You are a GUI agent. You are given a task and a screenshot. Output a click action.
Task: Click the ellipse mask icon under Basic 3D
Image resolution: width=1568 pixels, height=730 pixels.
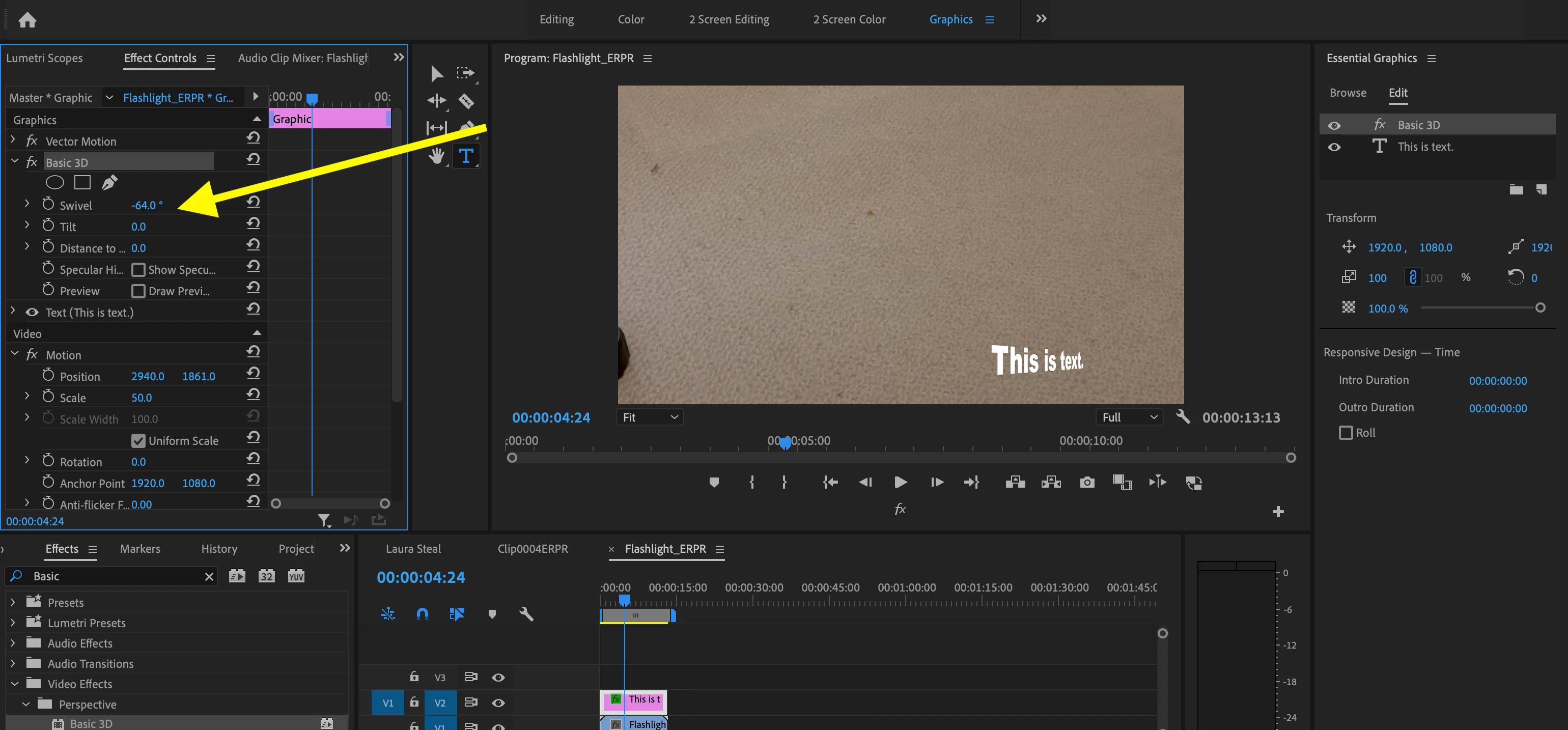55,182
